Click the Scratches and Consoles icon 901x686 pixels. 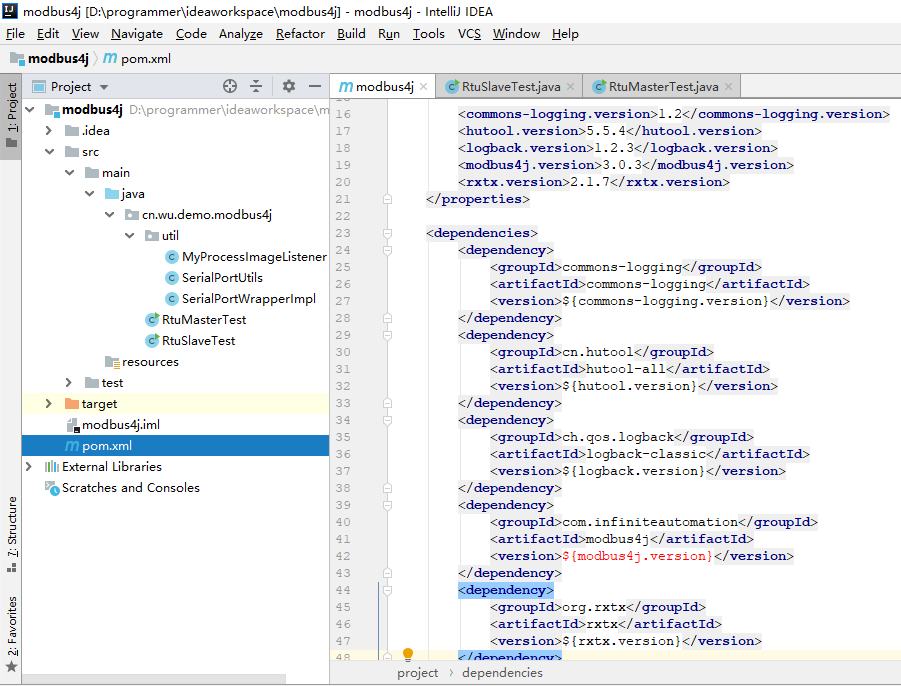tap(52, 488)
